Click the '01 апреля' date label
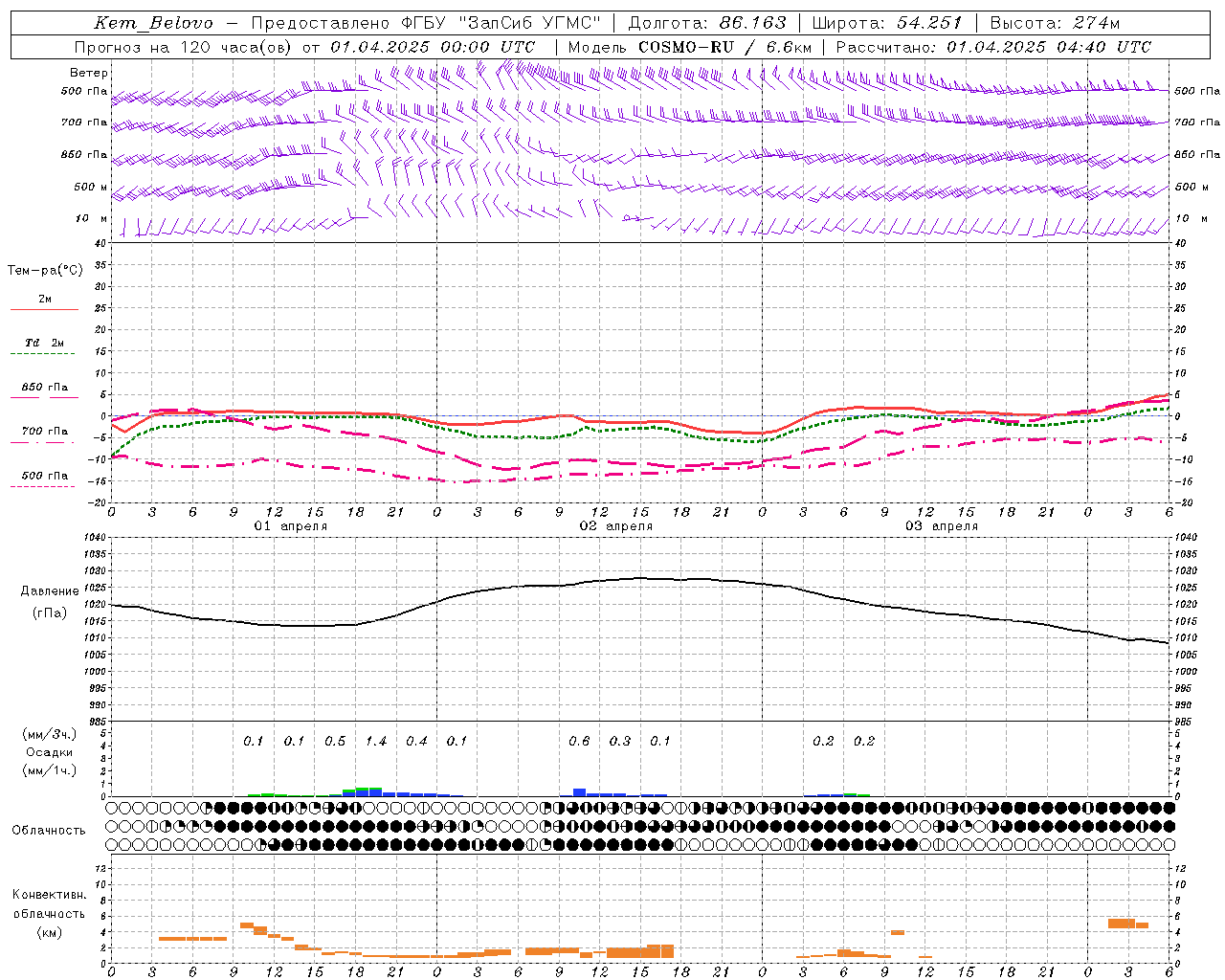The width and height of the screenshot is (1225, 980). (x=291, y=526)
